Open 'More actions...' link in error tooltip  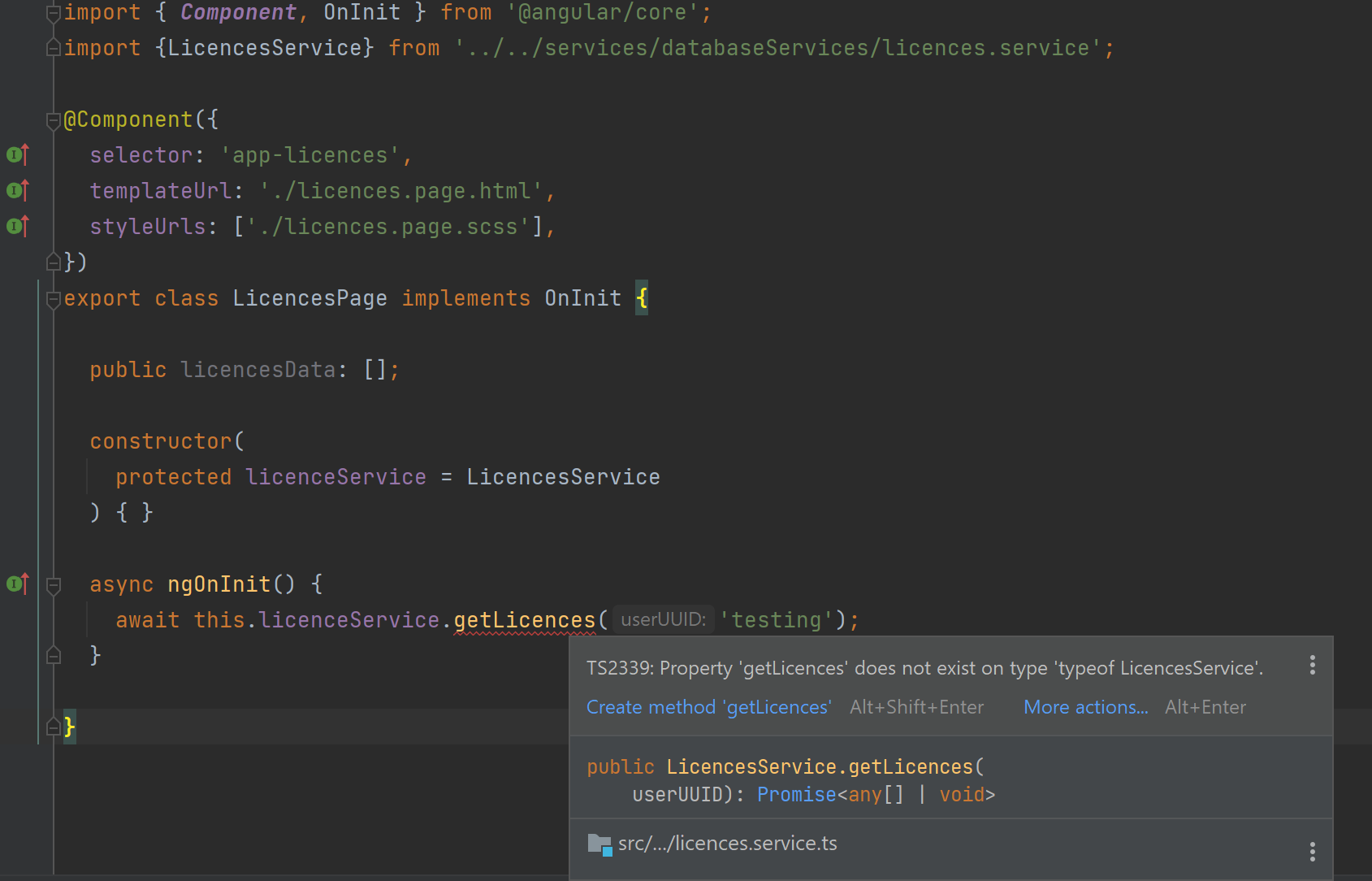1086,707
